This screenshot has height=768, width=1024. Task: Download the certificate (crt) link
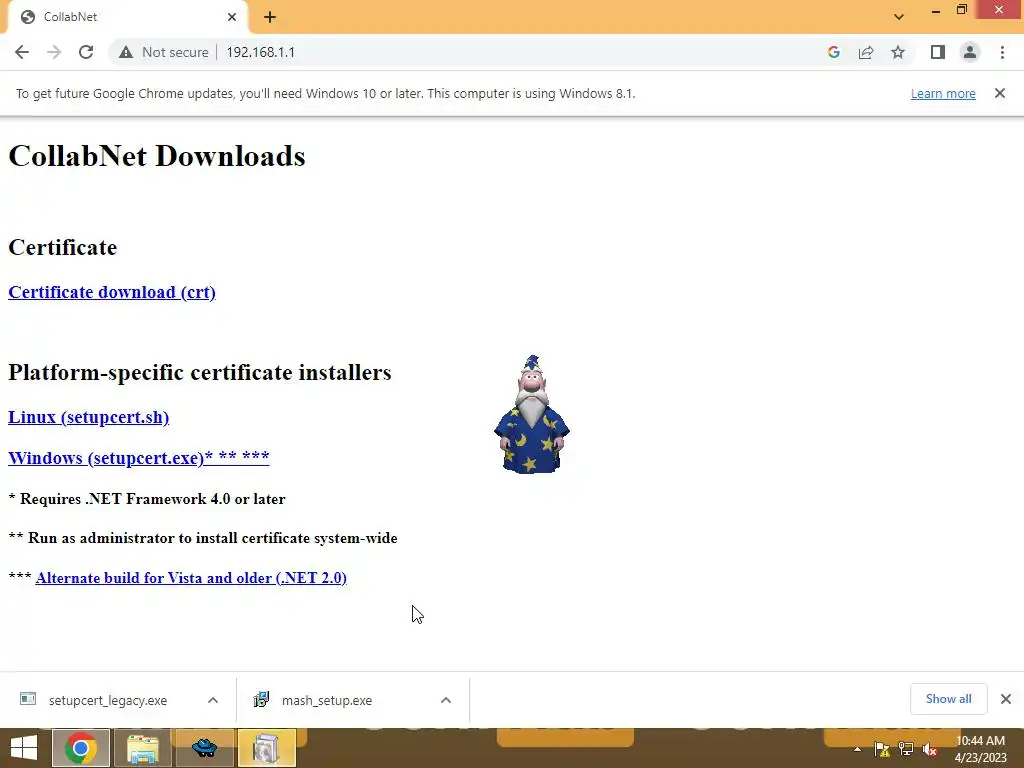coord(112,292)
